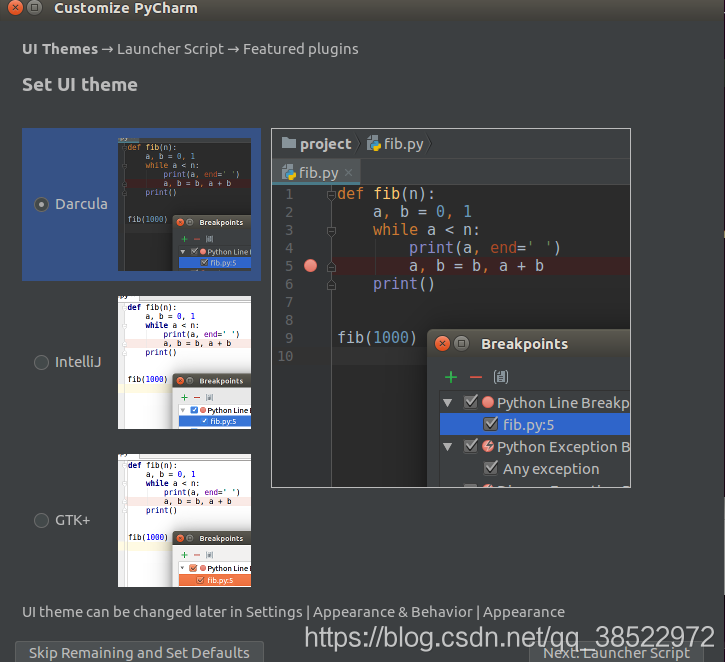Click the fib(1000) code line

[x=377, y=338]
